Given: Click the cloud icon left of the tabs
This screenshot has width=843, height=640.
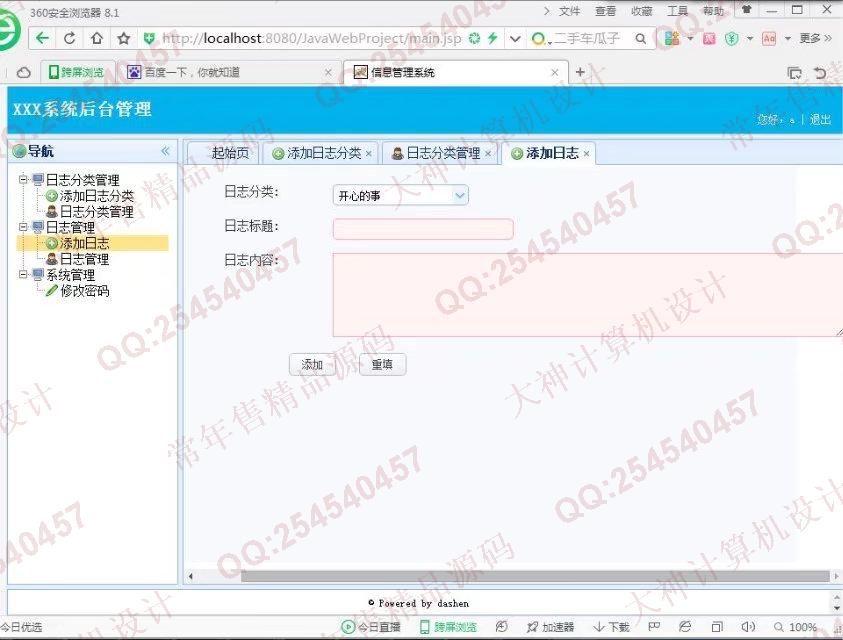Looking at the screenshot, I should 24,73.
